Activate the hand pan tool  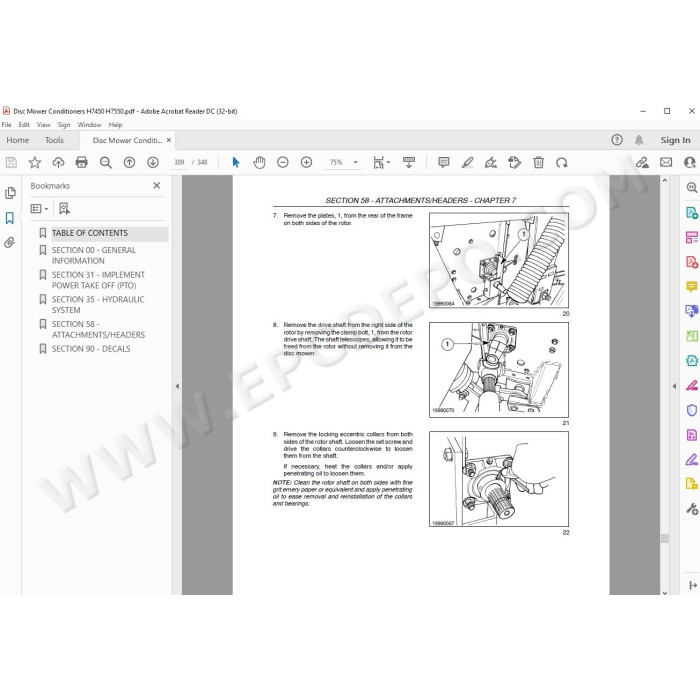click(x=259, y=162)
